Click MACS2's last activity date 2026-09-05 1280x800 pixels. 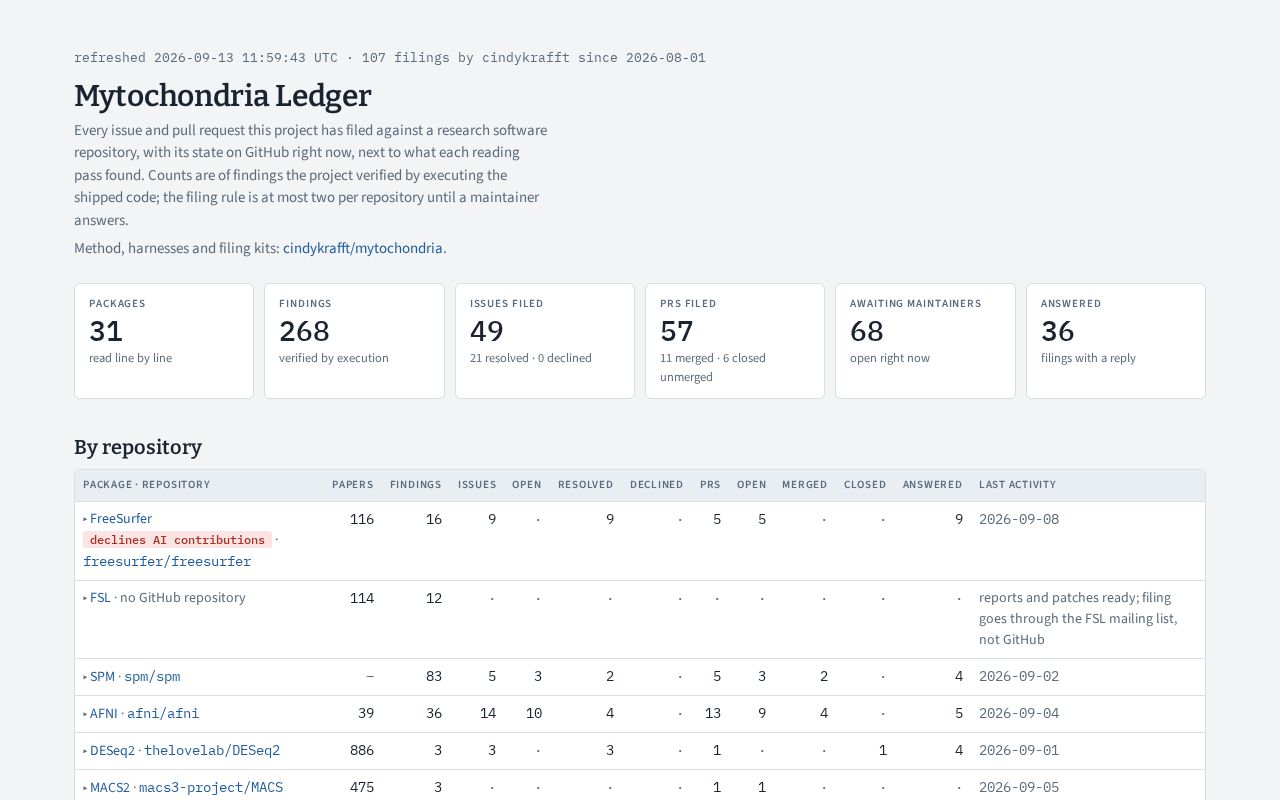(1019, 788)
